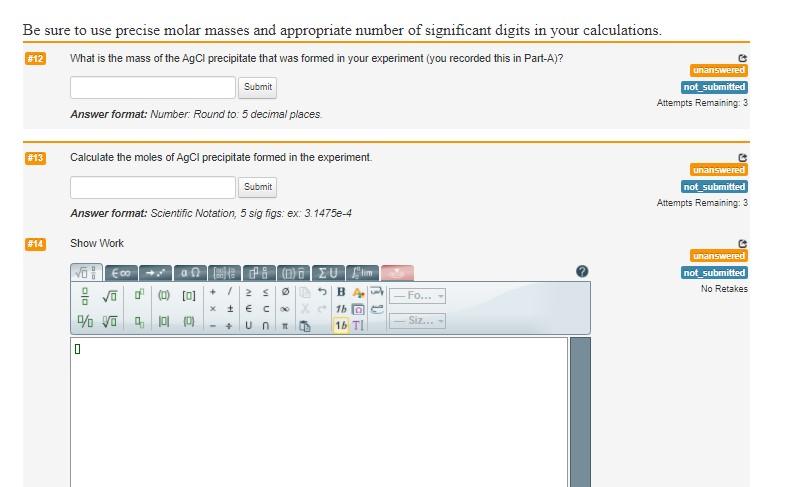Toggle the highlighted italic 1b style button

341,326
